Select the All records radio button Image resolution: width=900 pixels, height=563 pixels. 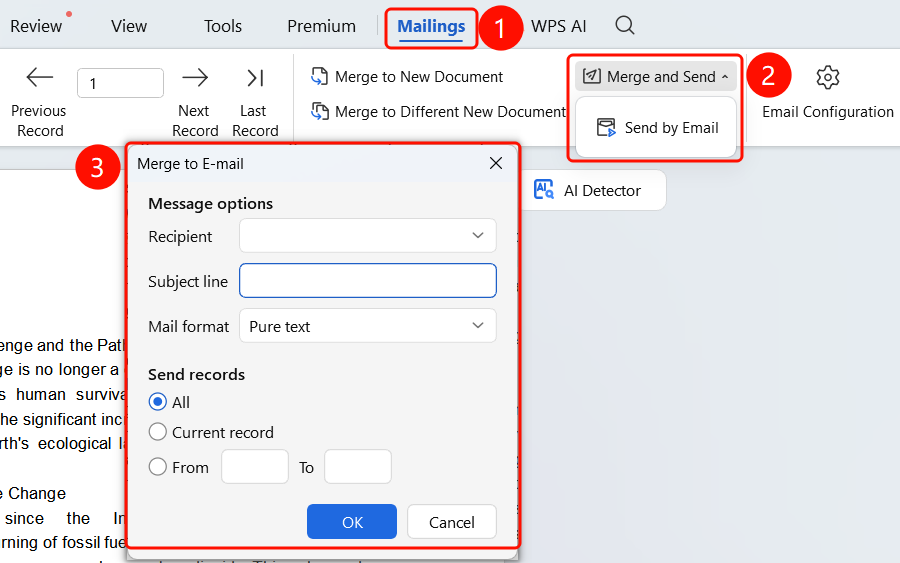[158, 402]
